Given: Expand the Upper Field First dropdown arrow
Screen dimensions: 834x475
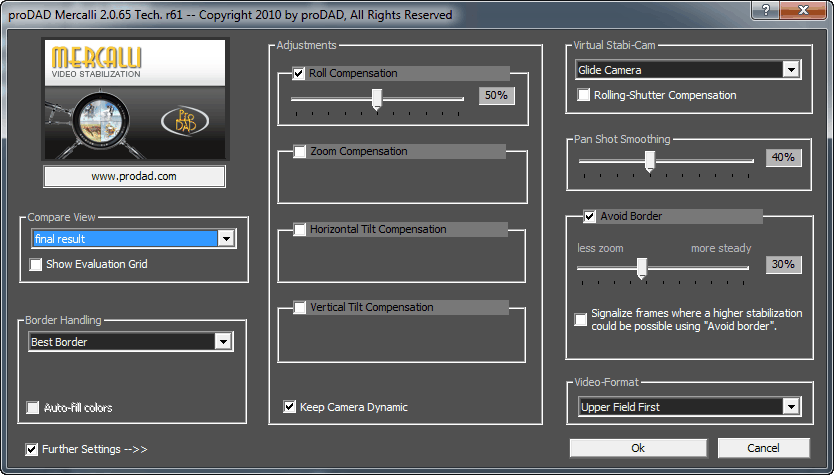Looking at the screenshot, I should click(791, 407).
